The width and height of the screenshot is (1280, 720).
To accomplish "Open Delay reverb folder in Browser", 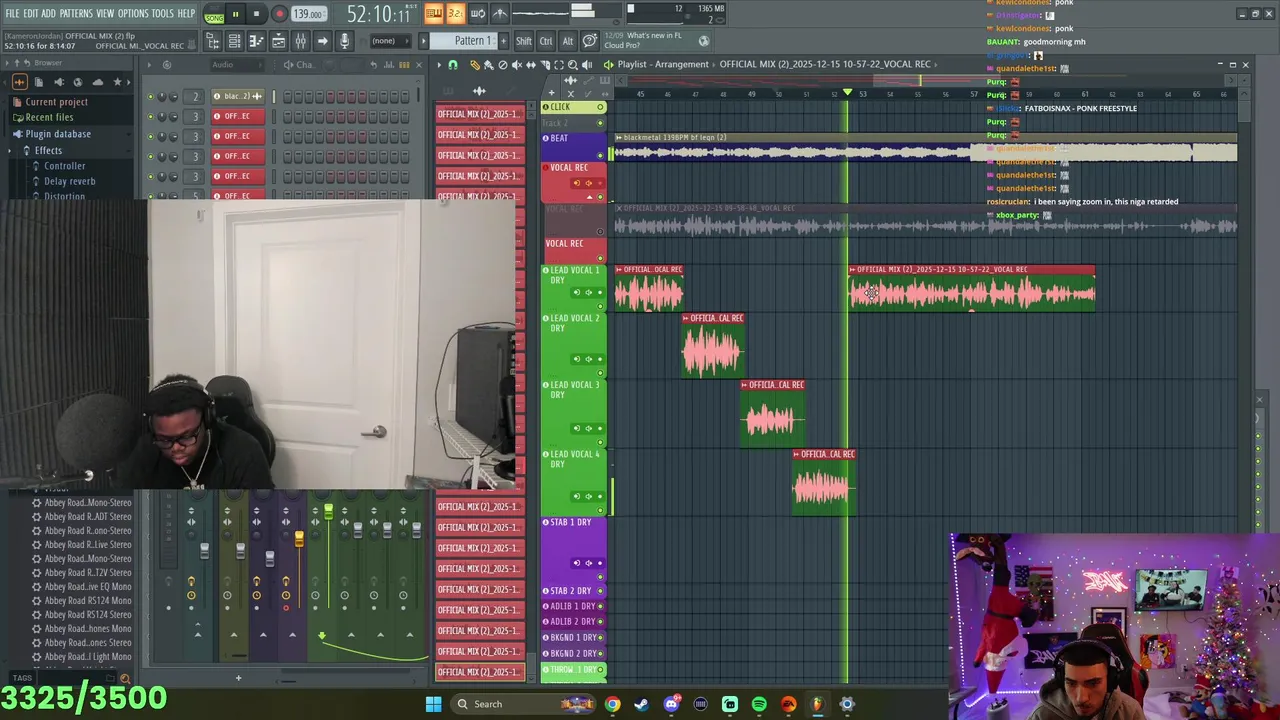I will (x=69, y=182).
